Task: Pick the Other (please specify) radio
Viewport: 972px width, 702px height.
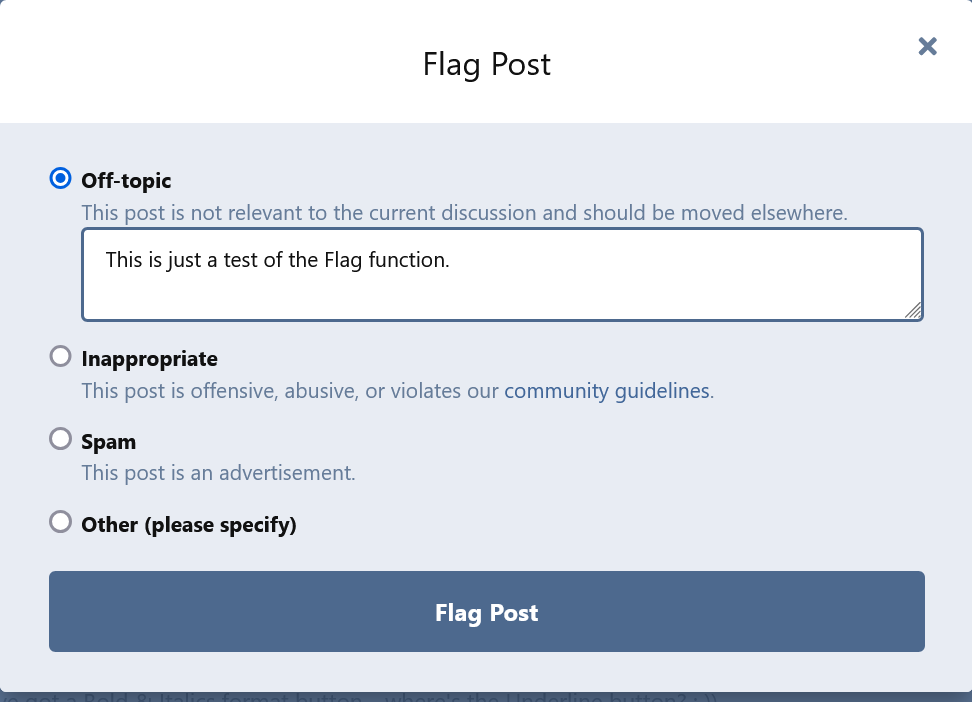Action: click(x=60, y=522)
